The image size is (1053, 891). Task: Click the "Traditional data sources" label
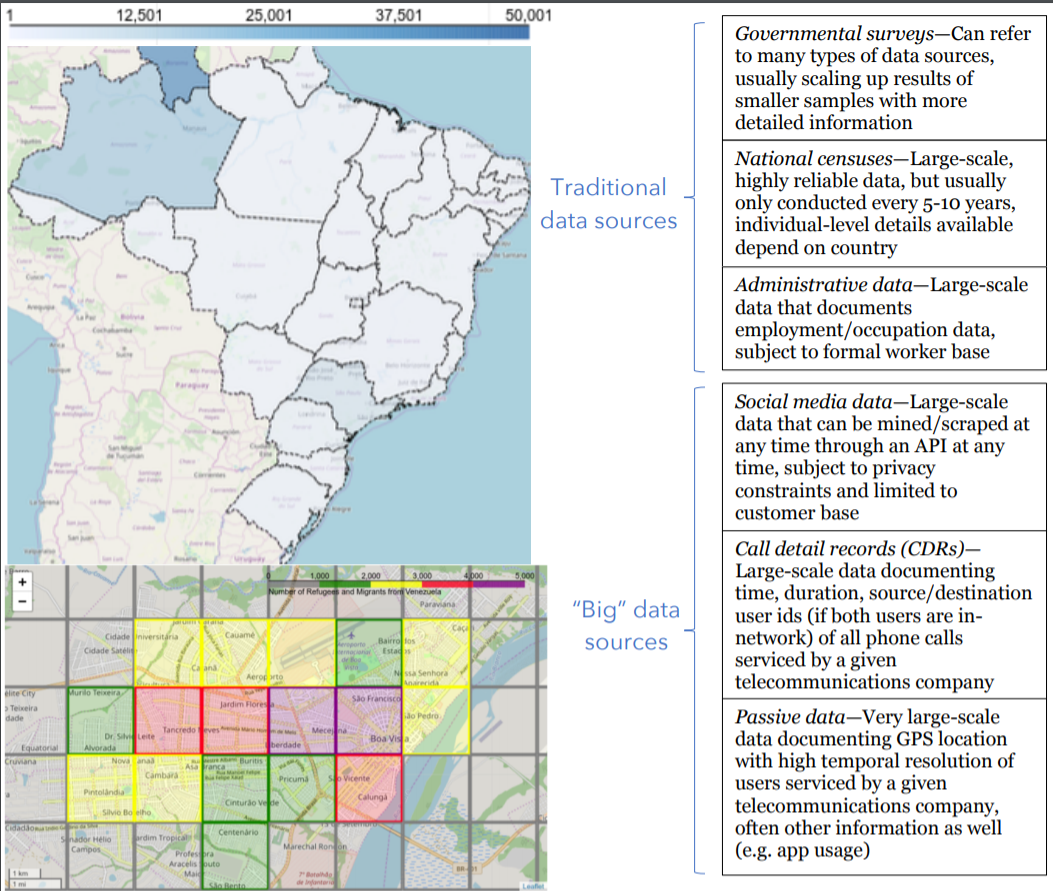(x=608, y=203)
